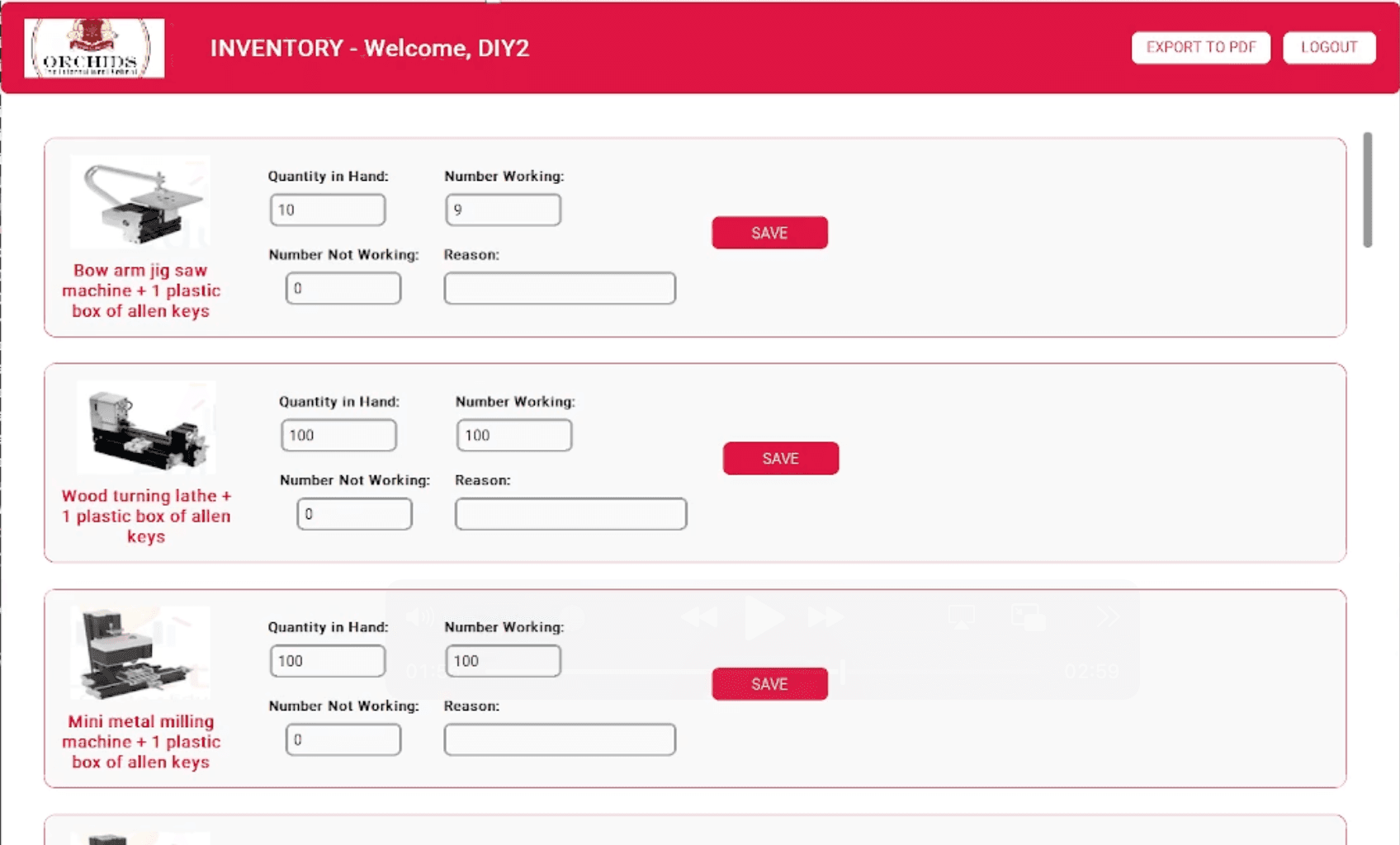Click the 'Mini metal milling machine' item name

141,742
